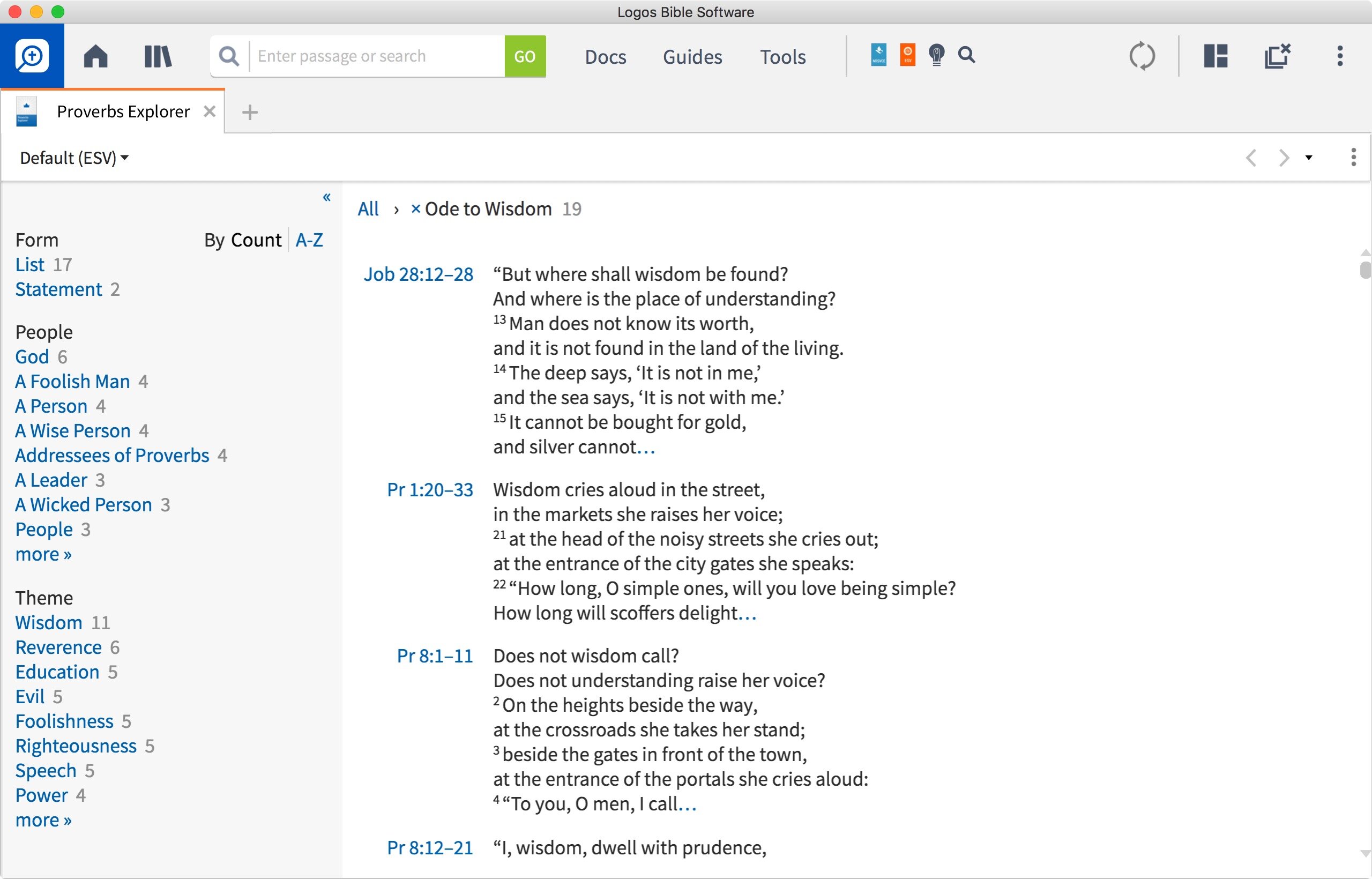Filter by Theme: Power
This screenshot has height=879, width=1372.
pyautogui.click(x=42, y=795)
